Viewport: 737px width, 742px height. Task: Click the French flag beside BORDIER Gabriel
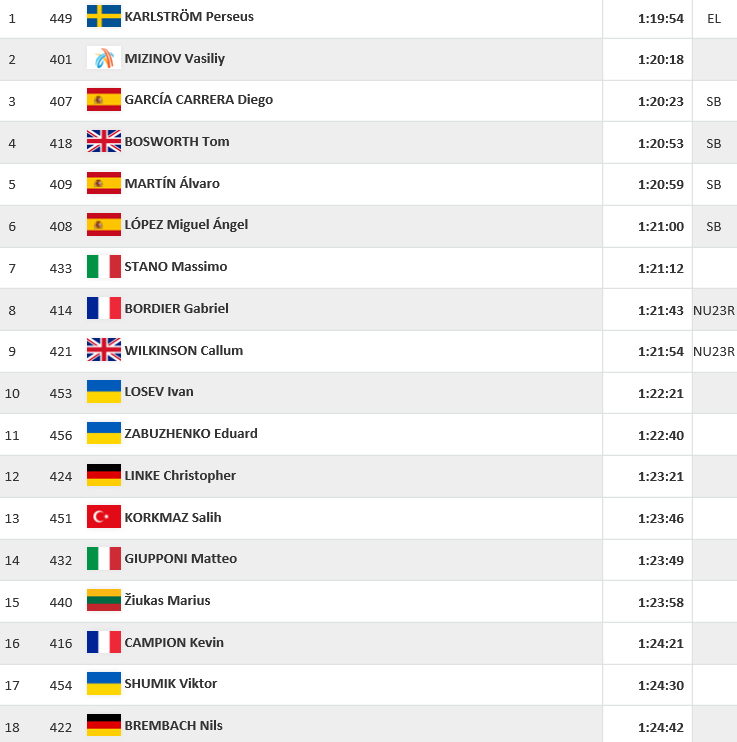pyautogui.click(x=104, y=308)
